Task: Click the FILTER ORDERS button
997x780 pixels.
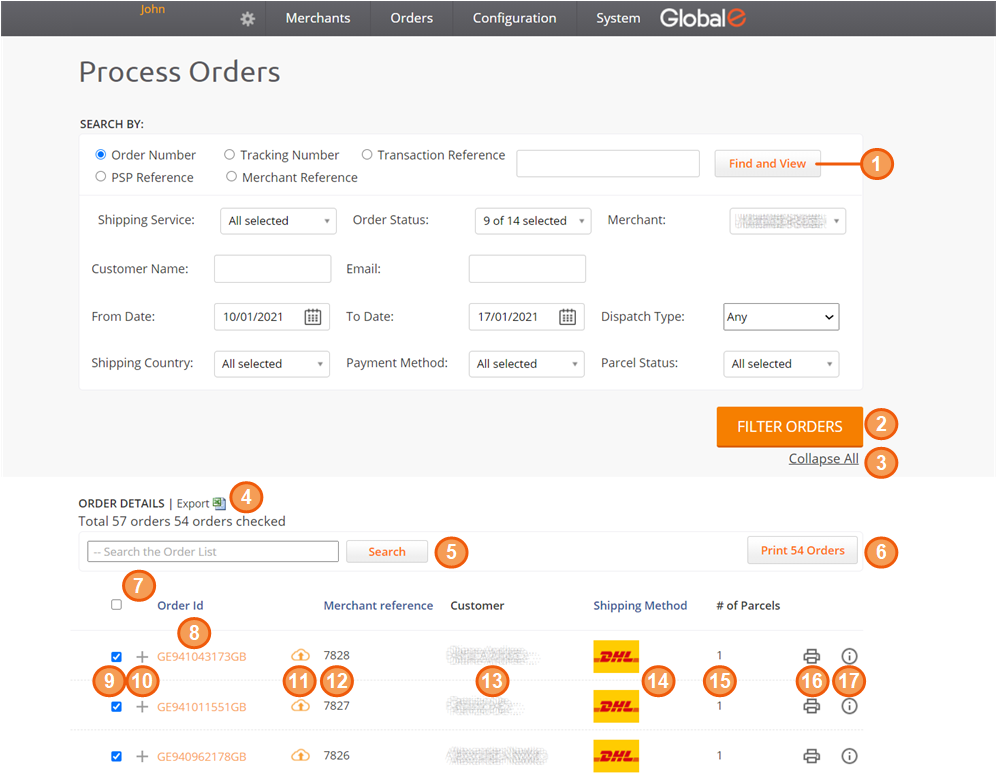Action: tap(789, 427)
